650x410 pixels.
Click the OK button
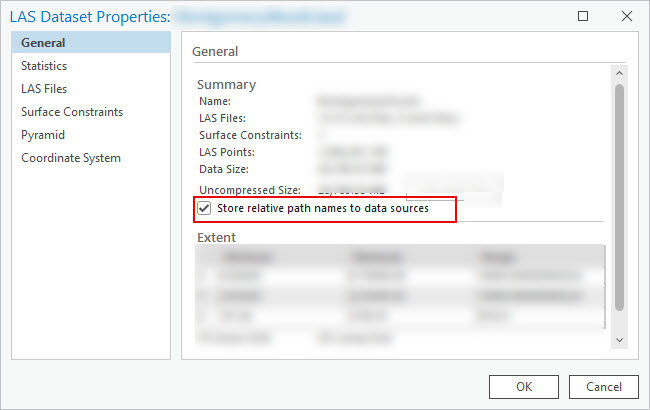(523, 386)
